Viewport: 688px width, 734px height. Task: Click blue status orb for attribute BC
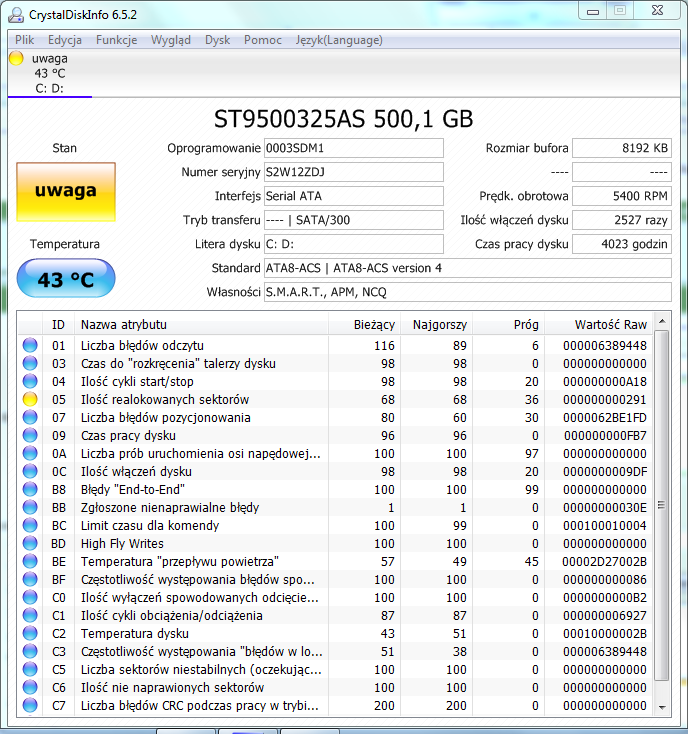point(30,526)
